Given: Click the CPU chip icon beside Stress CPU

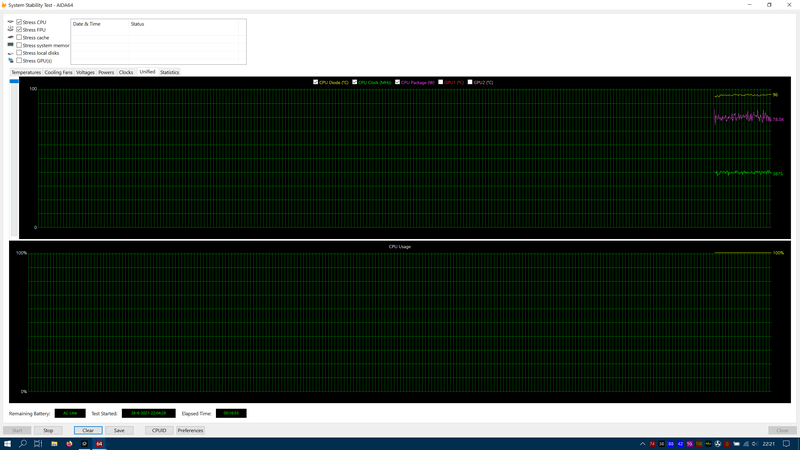Looking at the screenshot, I should pyautogui.click(x=11, y=22).
